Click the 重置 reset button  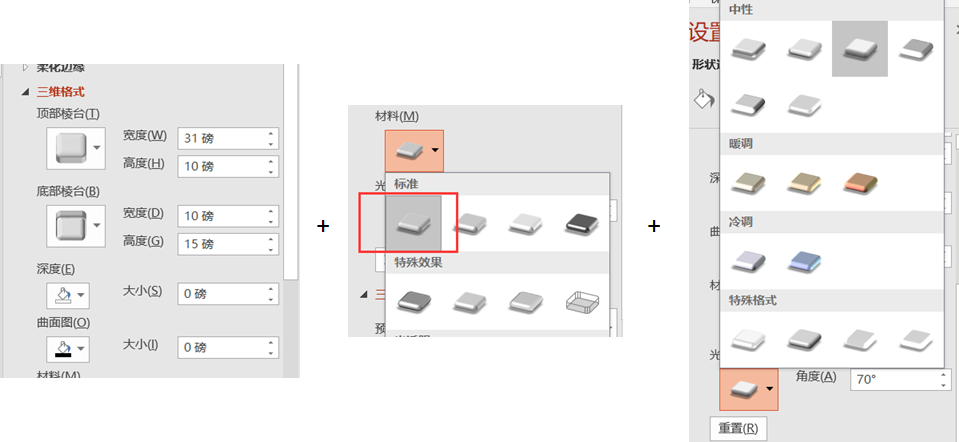click(x=738, y=427)
